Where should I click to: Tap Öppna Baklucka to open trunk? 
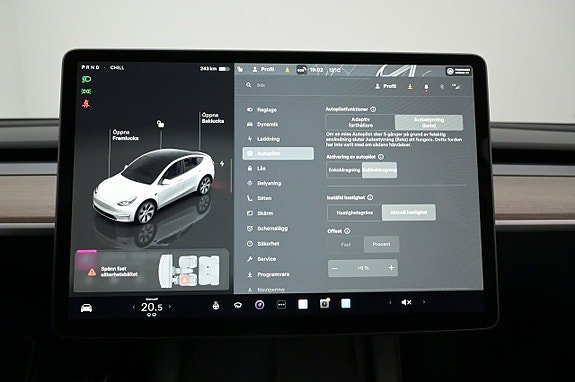point(213,118)
